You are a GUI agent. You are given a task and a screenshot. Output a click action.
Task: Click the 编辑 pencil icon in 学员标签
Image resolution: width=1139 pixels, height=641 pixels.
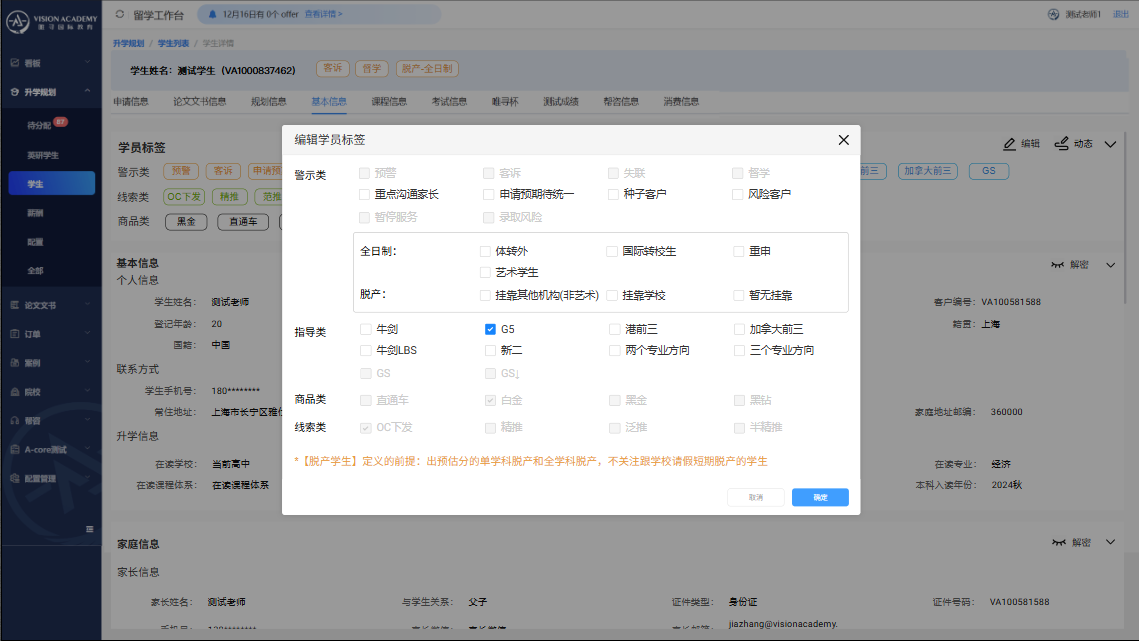pyautogui.click(x=1009, y=144)
